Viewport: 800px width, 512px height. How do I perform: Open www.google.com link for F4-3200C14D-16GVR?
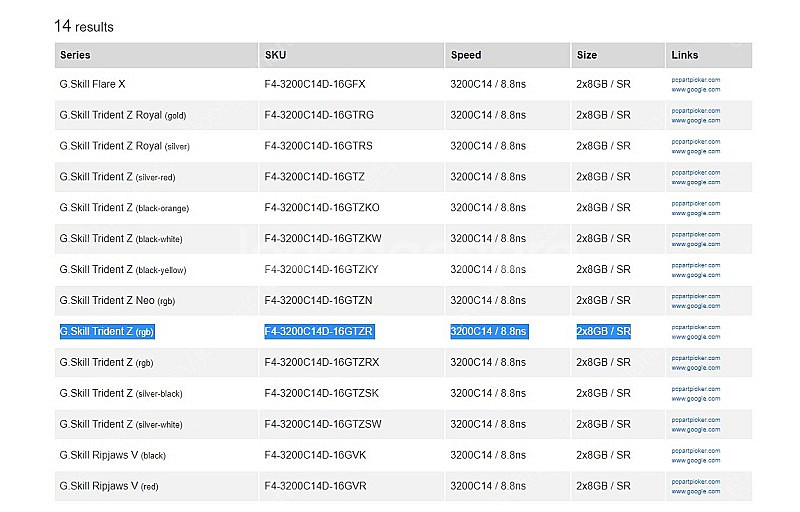click(x=695, y=492)
